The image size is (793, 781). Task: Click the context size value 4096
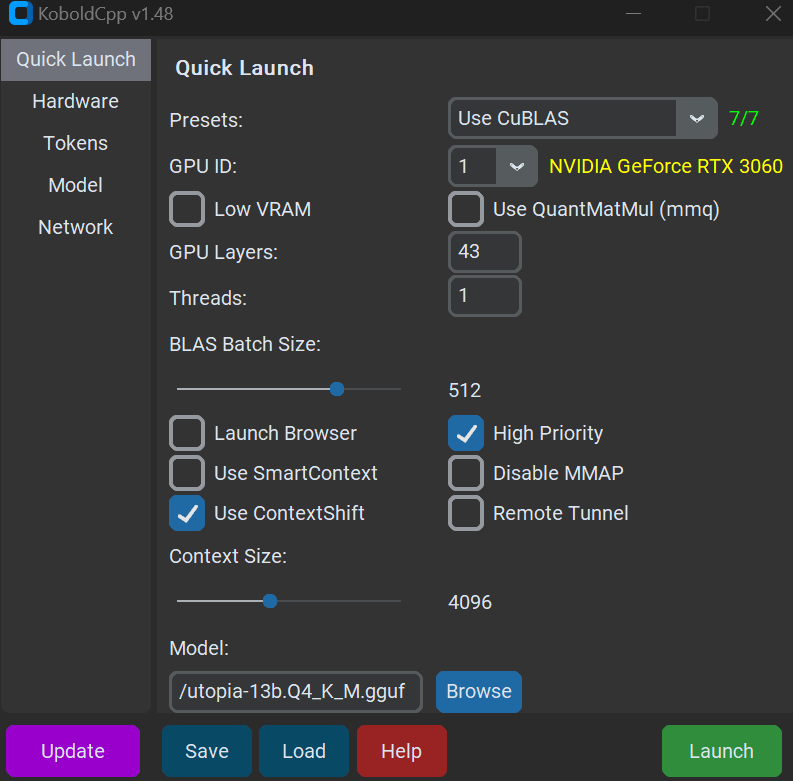470,602
